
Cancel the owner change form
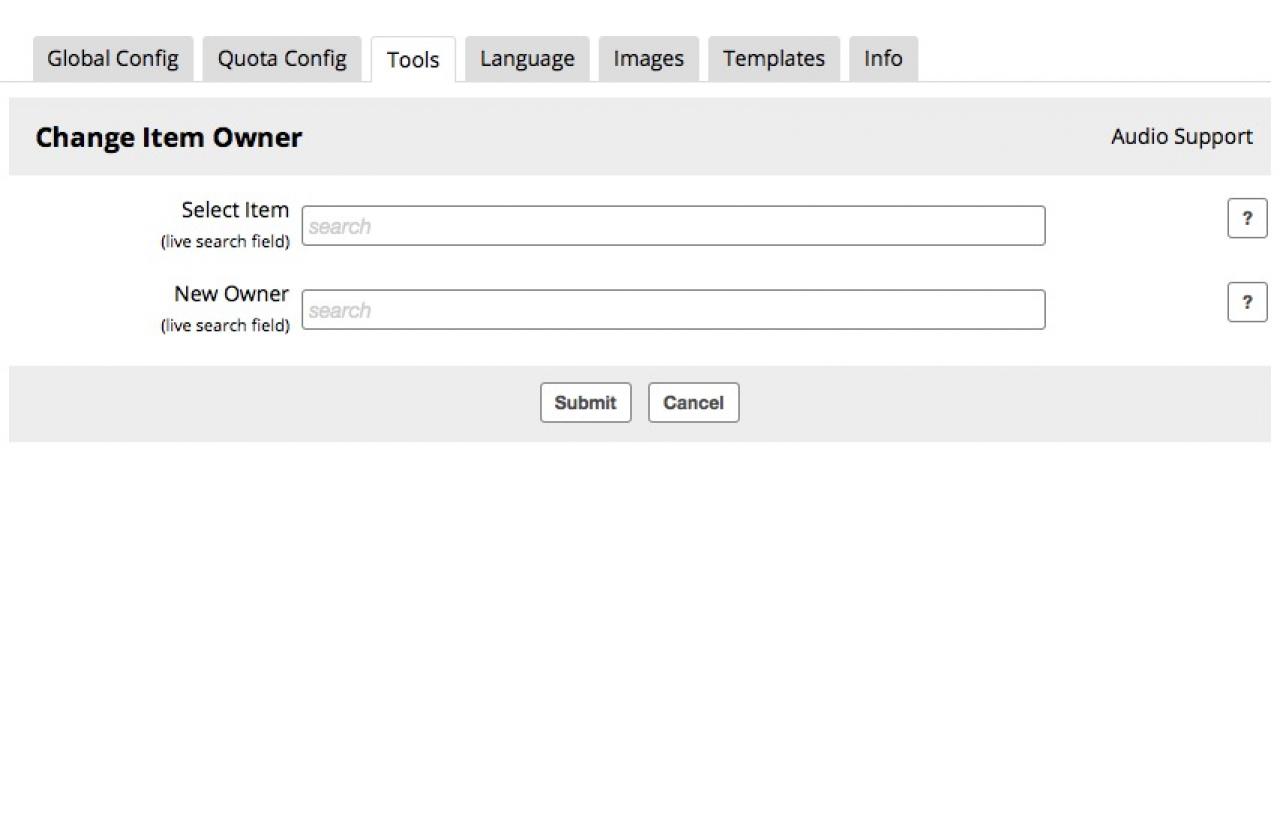693,403
